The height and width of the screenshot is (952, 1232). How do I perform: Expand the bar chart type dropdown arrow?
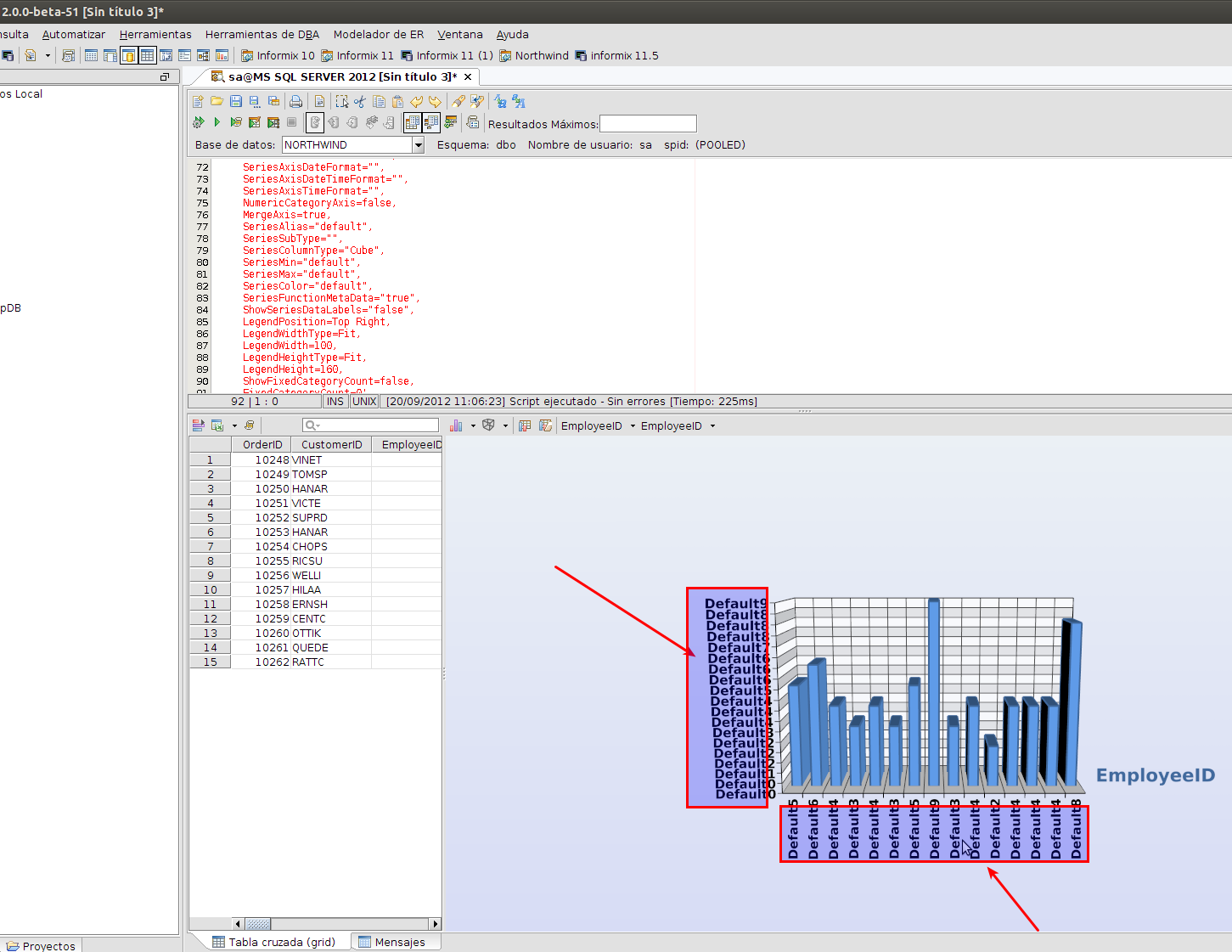(x=473, y=425)
